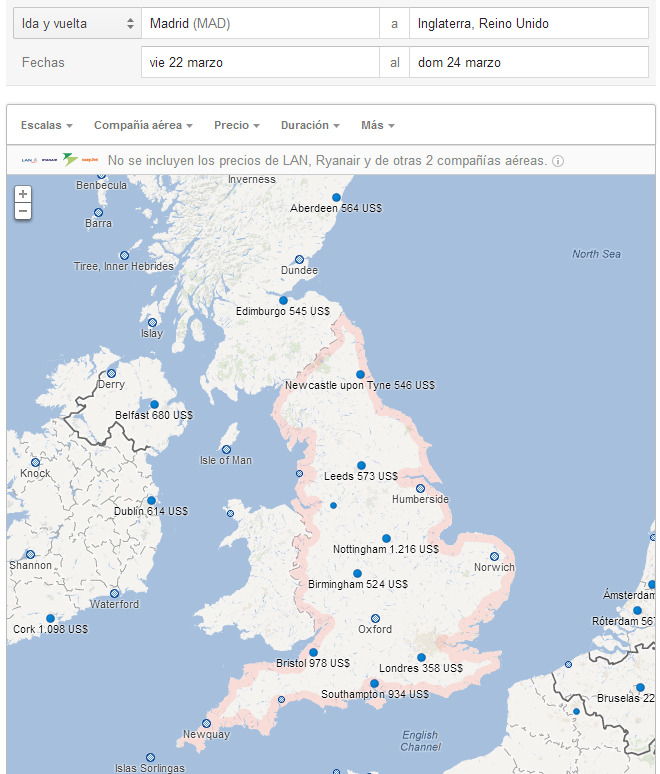Edit the Madrid (MAD) origin field
Viewport: 660px width, 774px height.
point(260,23)
